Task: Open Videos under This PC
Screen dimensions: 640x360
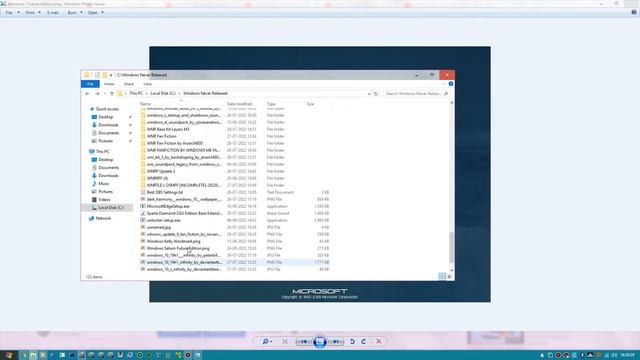Action: (x=104, y=200)
